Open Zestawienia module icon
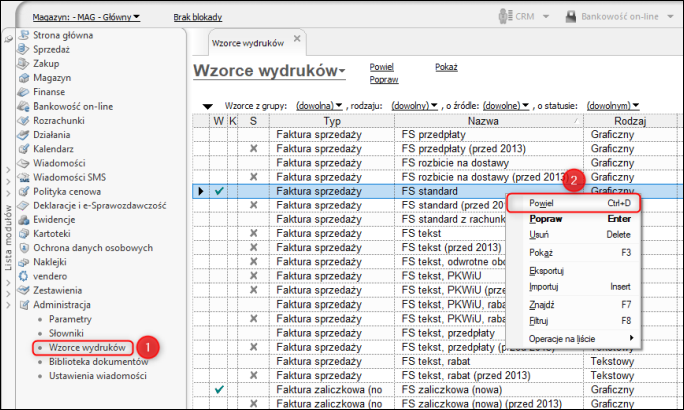Screen dimensions: 684x410 pyautogui.click(x=24, y=290)
